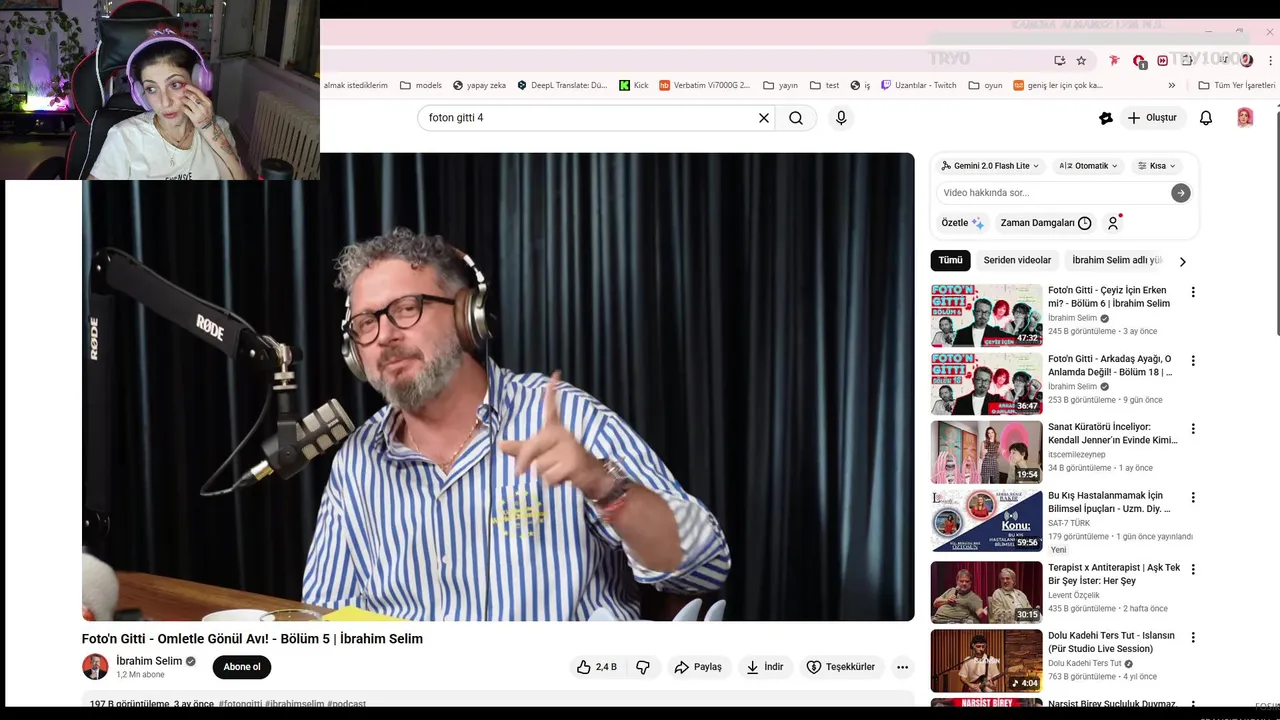Click the person icon beside Zaman Damgaları
This screenshot has width=1280, height=720.
(1113, 223)
